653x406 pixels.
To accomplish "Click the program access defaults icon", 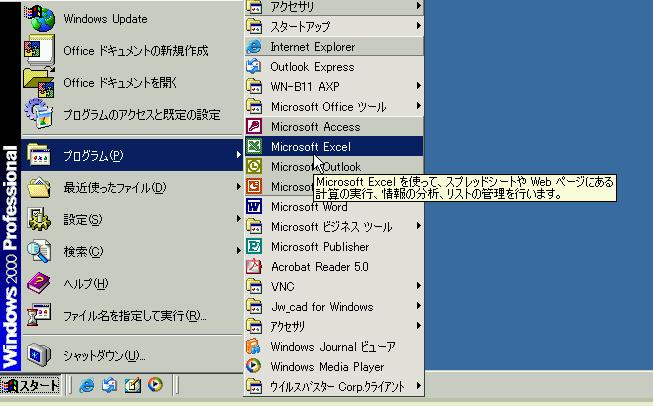I will point(39,114).
